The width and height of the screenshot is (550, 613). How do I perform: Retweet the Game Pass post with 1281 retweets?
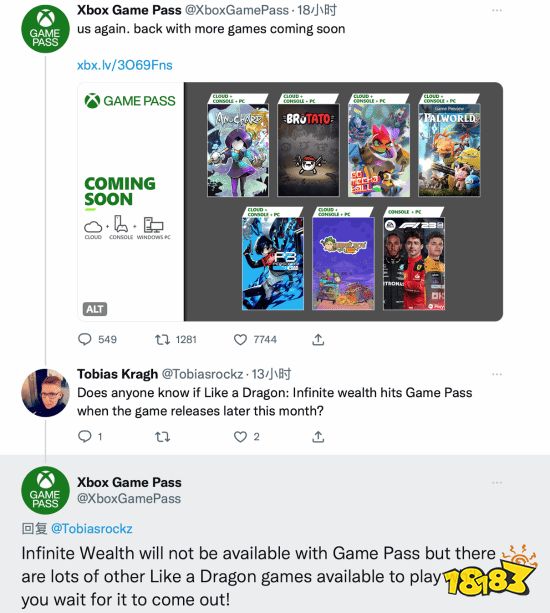pos(162,339)
